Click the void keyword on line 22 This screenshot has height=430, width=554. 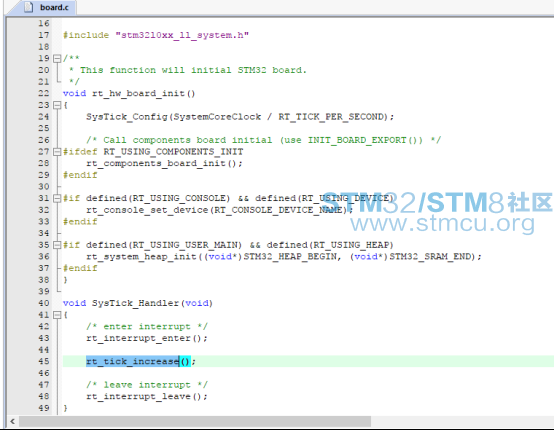click(x=74, y=94)
